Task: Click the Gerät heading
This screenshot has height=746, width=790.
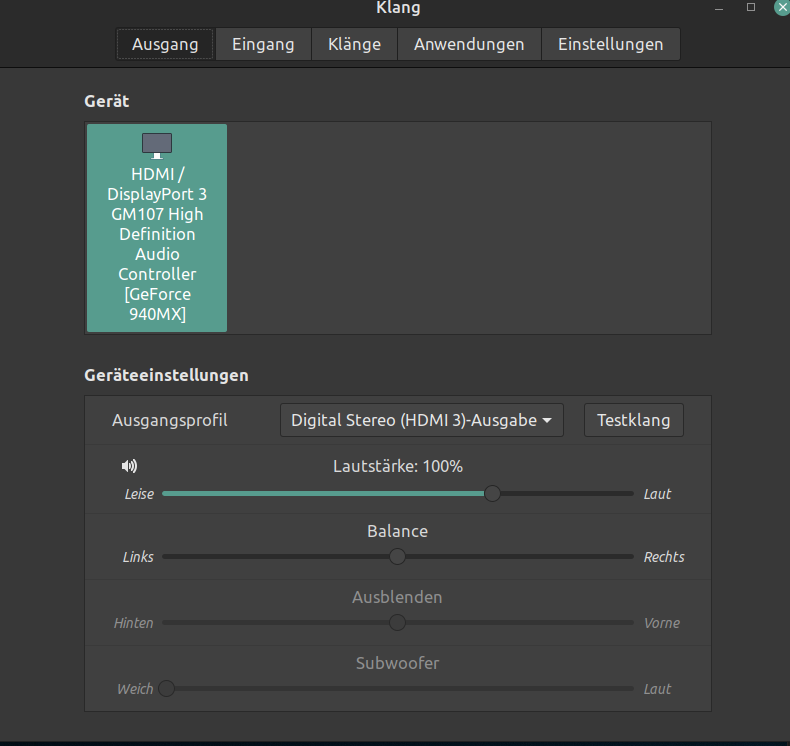Action: point(106,101)
